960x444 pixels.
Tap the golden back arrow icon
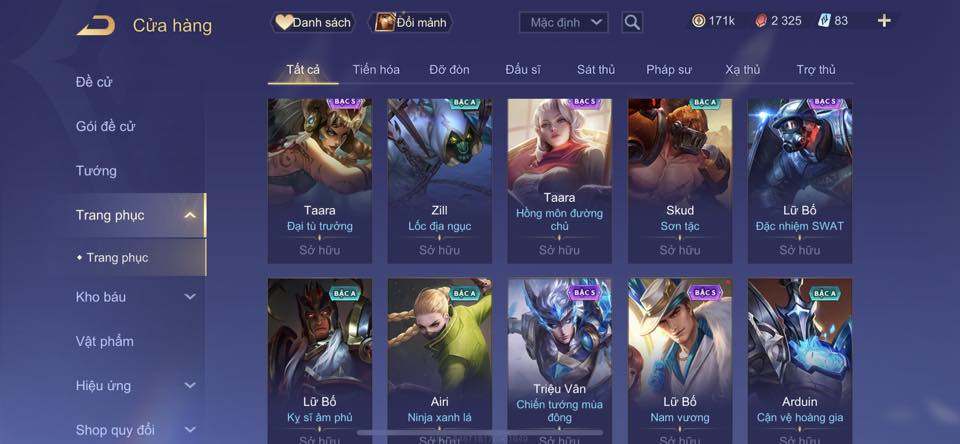click(96, 26)
